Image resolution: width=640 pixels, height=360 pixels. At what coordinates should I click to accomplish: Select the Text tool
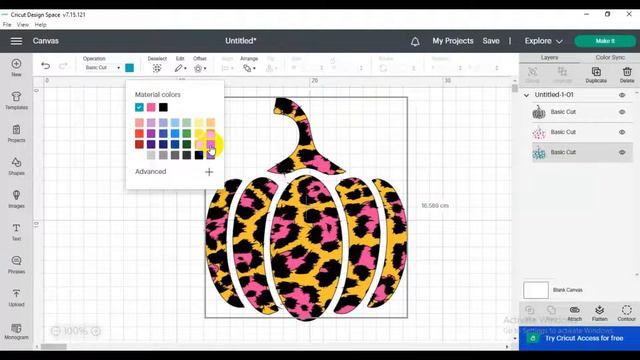coord(16,232)
